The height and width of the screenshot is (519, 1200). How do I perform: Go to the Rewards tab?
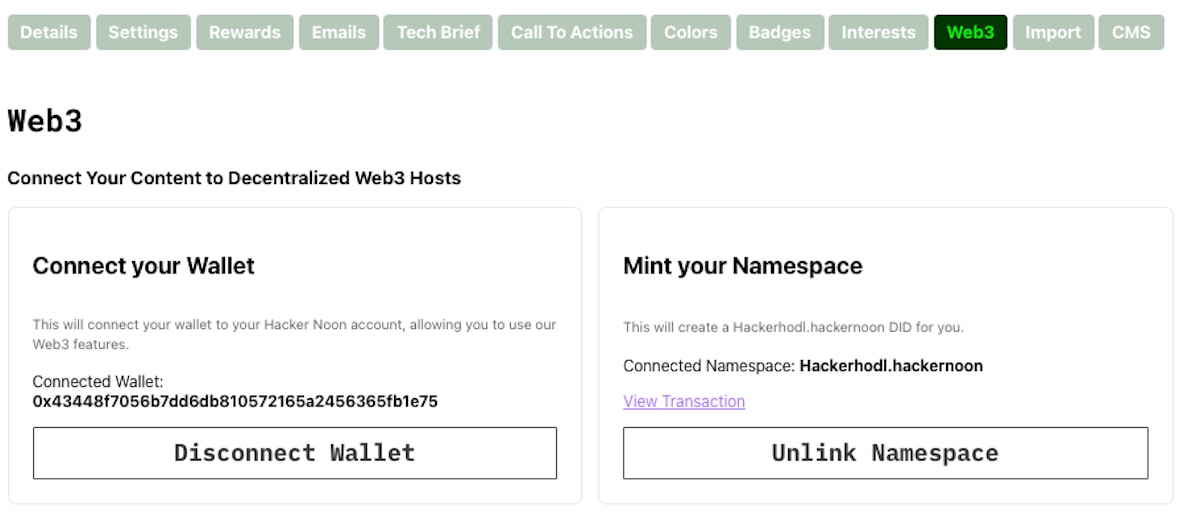[245, 32]
